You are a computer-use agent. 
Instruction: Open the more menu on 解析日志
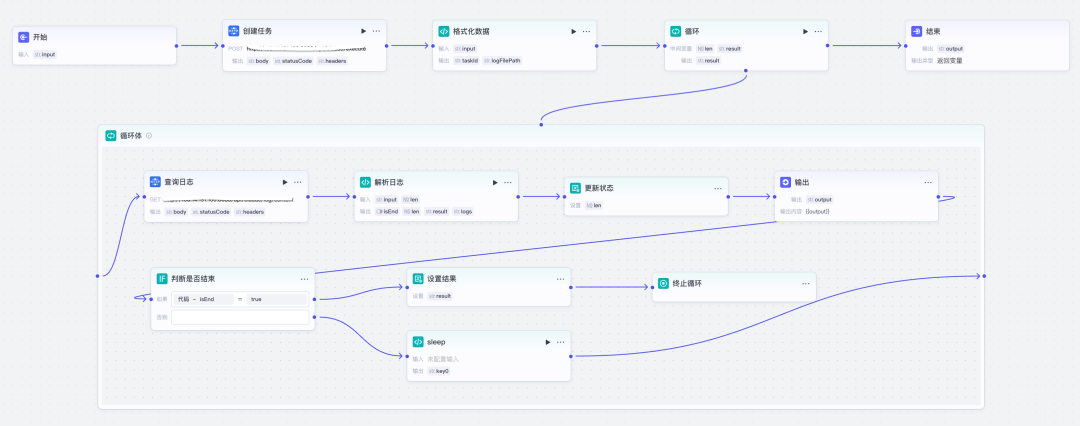[508, 182]
